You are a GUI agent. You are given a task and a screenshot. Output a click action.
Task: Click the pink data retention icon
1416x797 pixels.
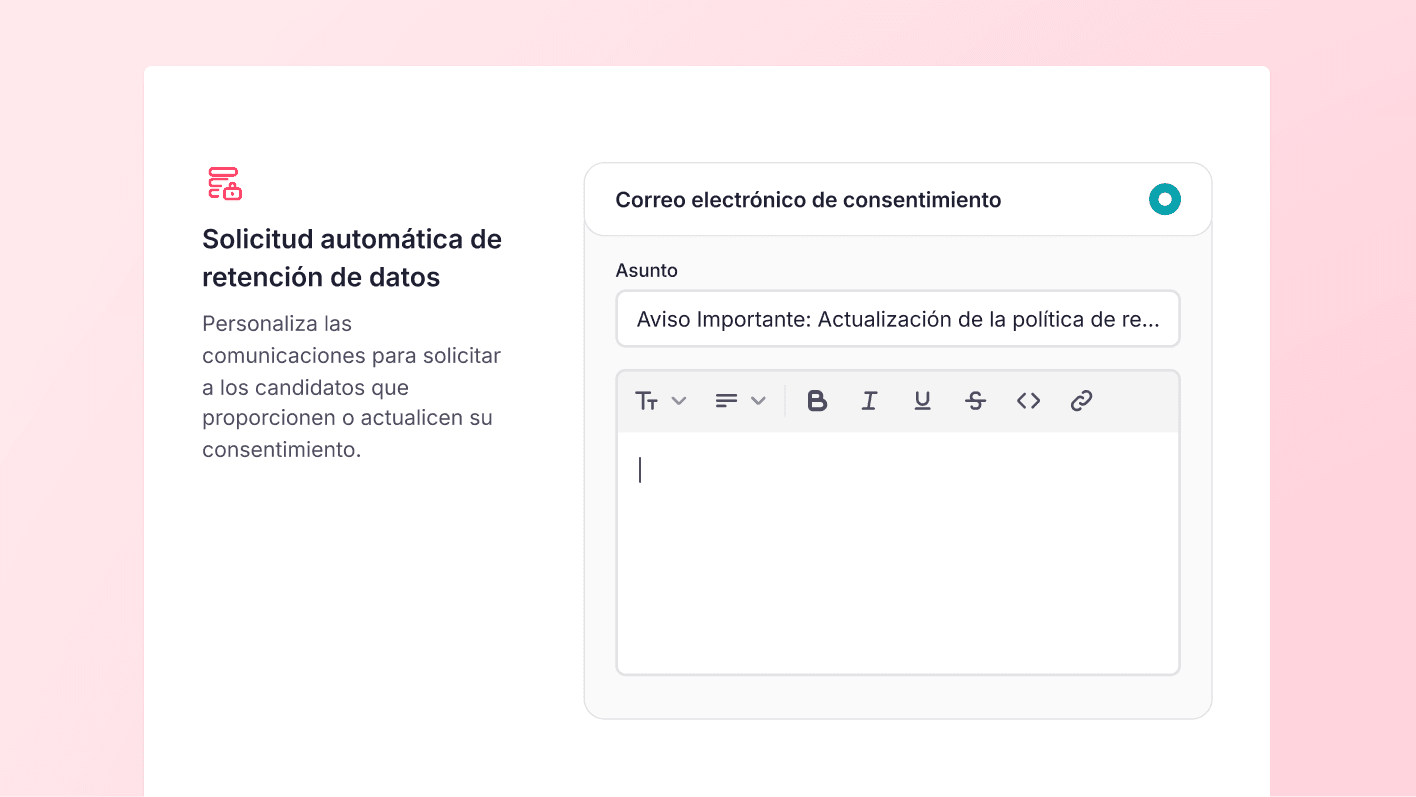pos(224,184)
